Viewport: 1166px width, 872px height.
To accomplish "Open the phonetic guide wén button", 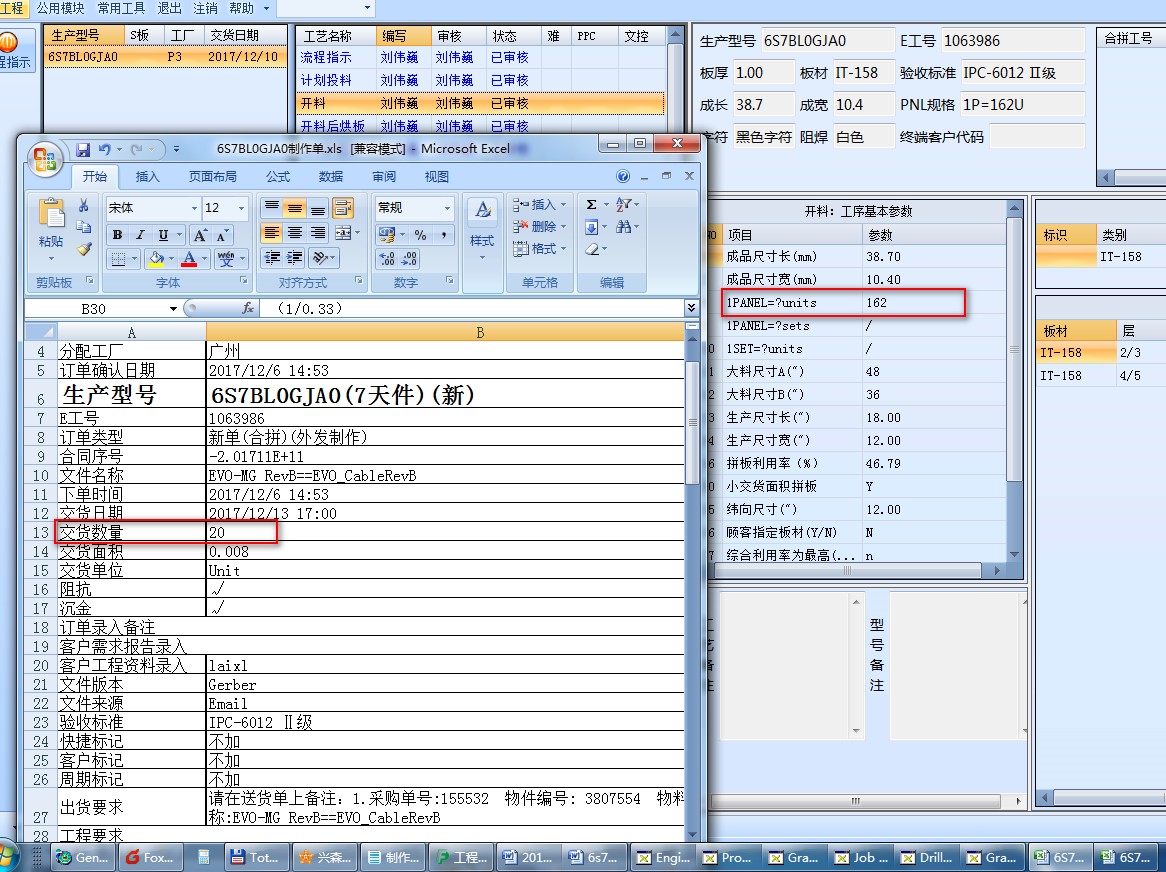I will pyautogui.click(x=226, y=259).
